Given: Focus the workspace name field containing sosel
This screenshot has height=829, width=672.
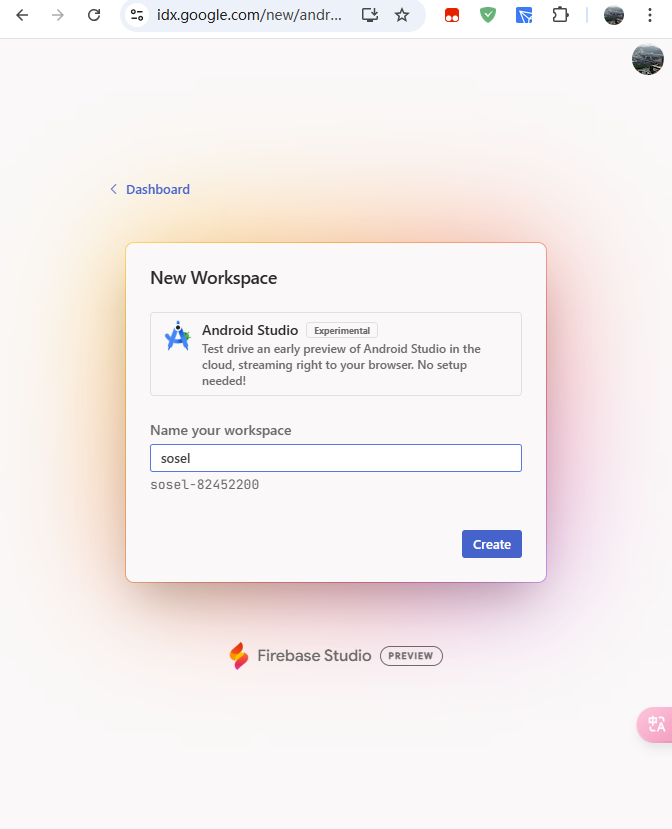Looking at the screenshot, I should pos(336,458).
